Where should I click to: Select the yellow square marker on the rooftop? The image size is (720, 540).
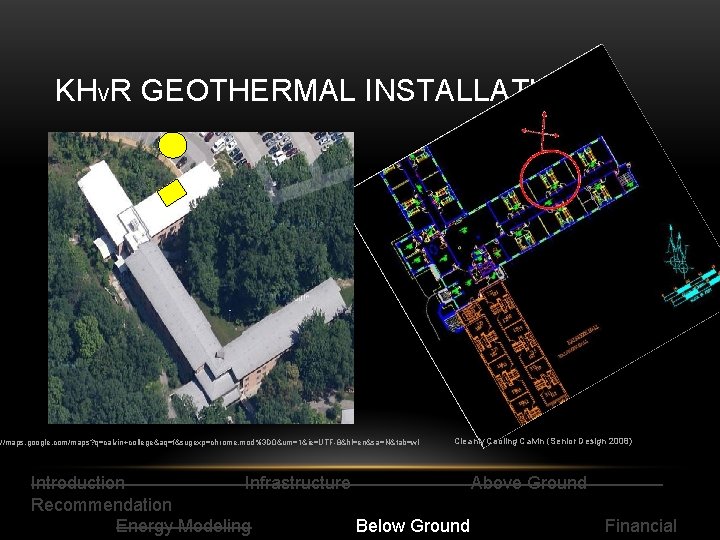click(172, 192)
